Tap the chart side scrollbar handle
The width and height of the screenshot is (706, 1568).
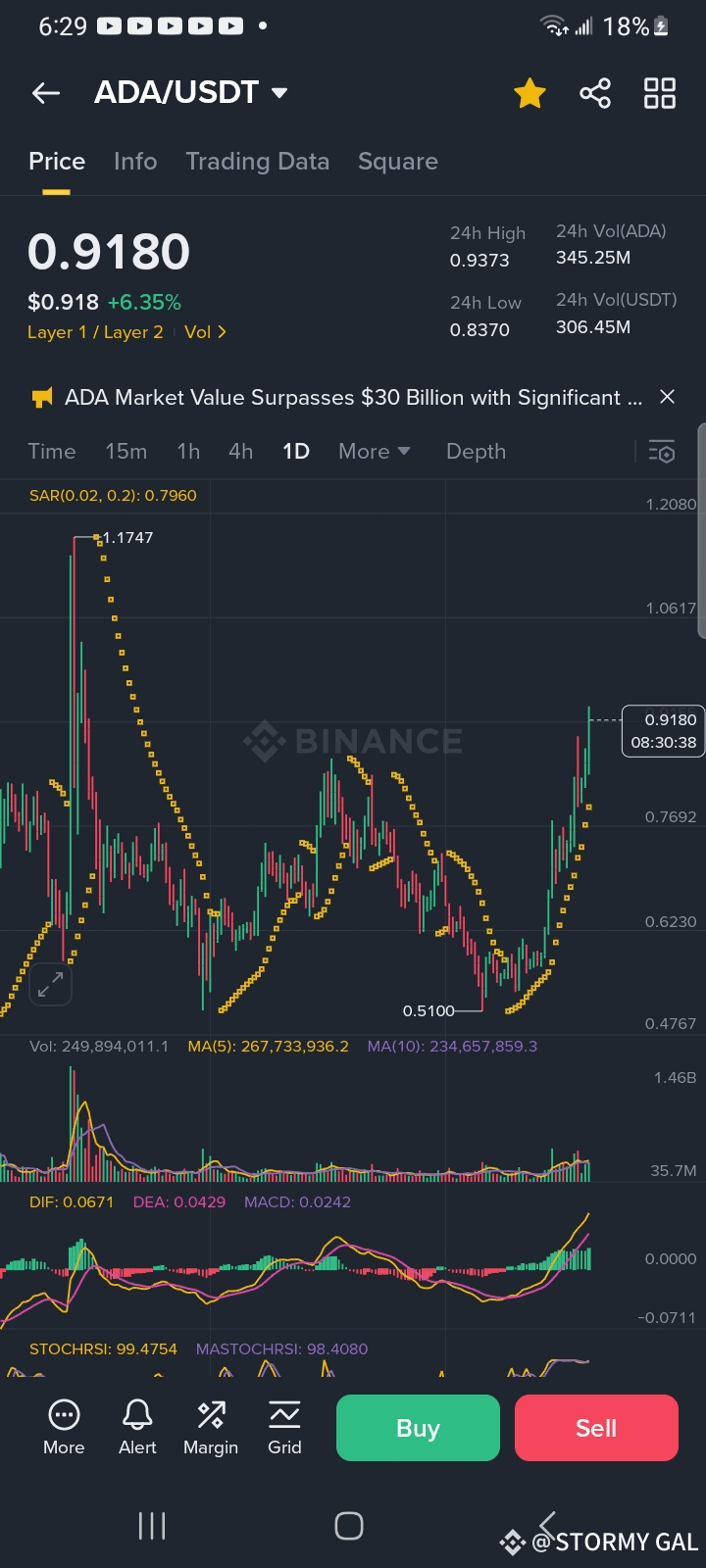(x=701, y=530)
